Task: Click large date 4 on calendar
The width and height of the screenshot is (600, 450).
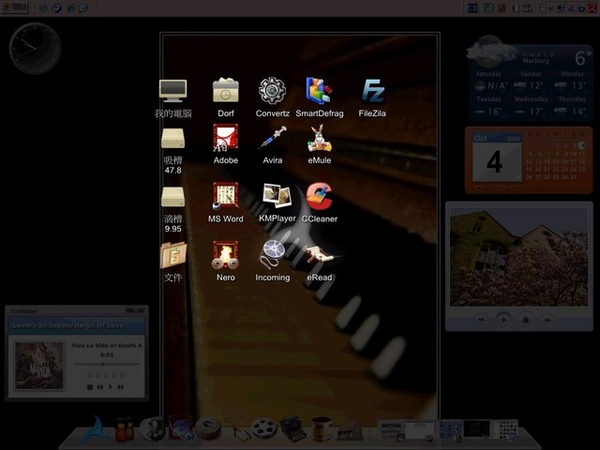Action: click(x=494, y=162)
